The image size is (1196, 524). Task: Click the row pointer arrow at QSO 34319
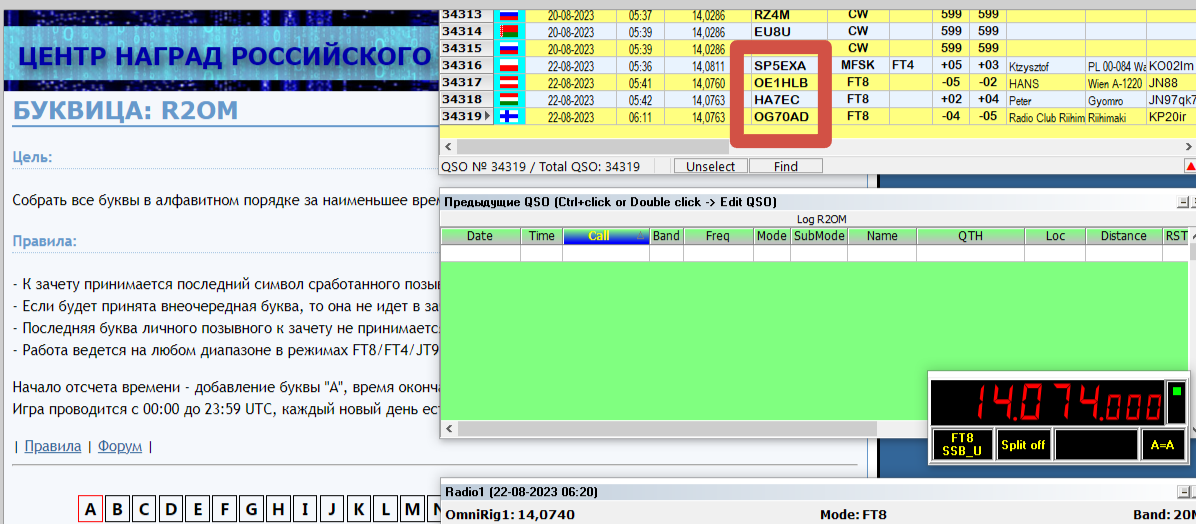point(489,117)
